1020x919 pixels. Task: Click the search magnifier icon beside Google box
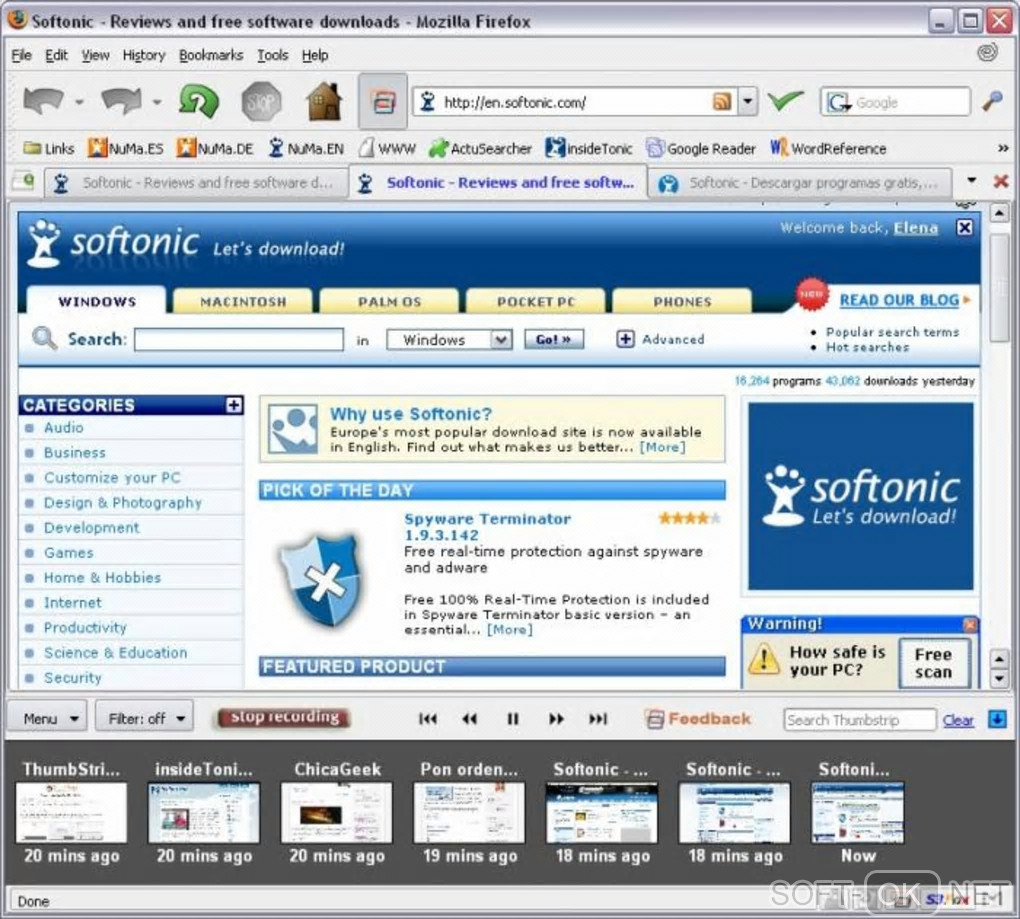click(x=991, y=101)
